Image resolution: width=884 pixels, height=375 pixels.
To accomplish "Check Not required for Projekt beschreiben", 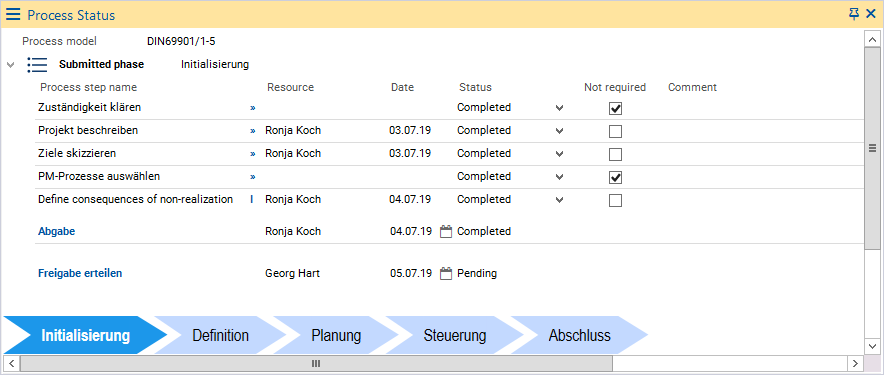I will point(616,131).
